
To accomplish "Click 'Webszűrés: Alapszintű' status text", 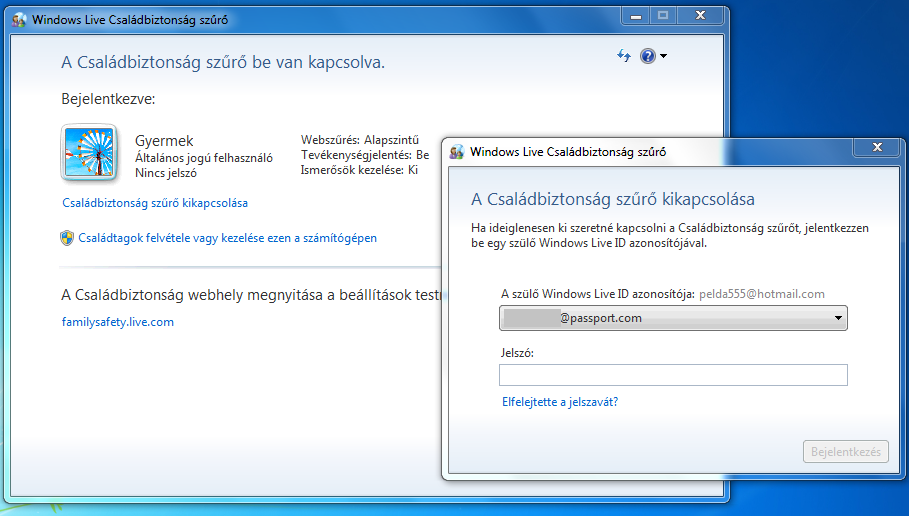I will click(359, 140).
